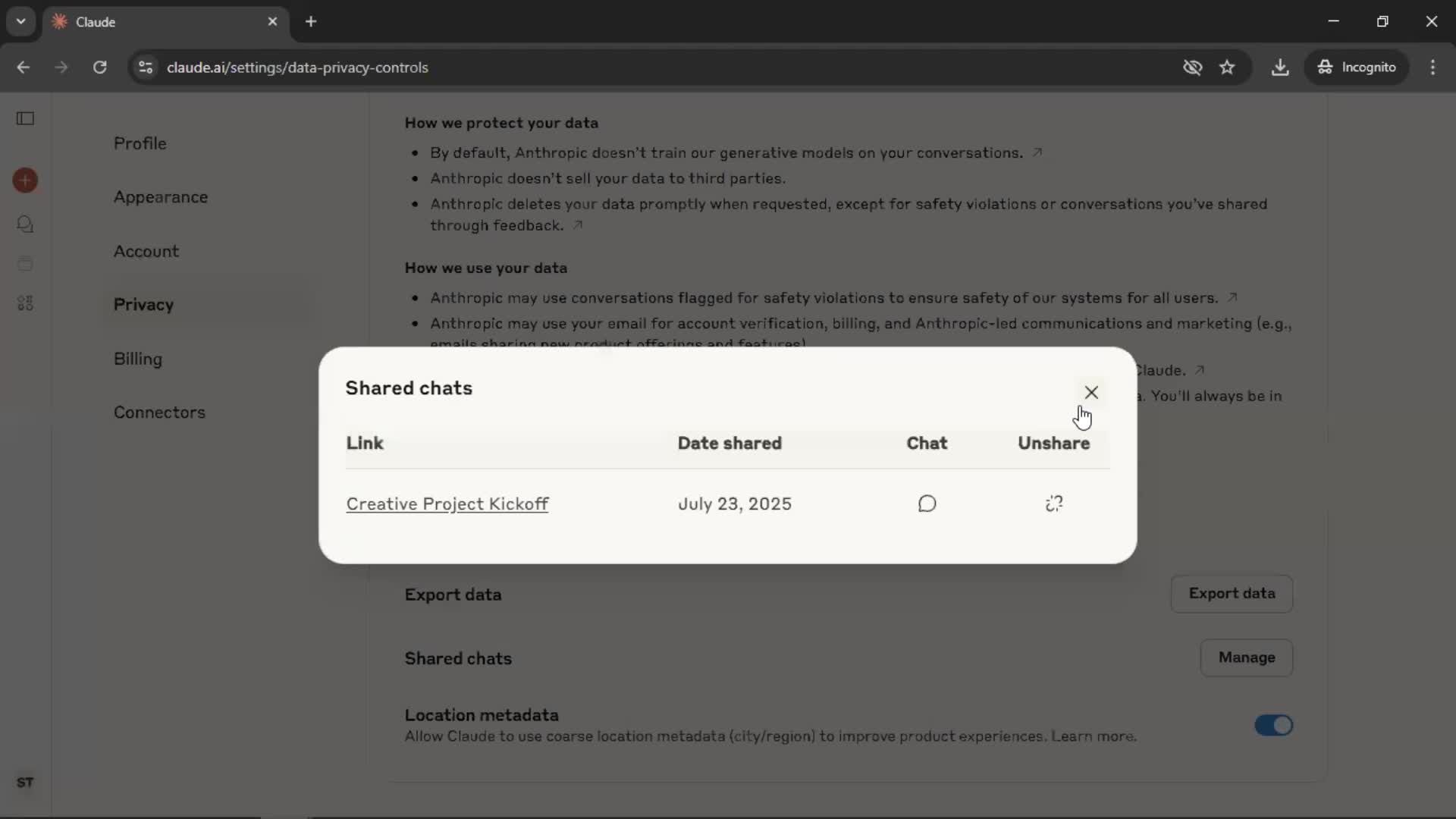Reload the current page
This screenshot has width=1456, height=819.
coord(100,67)
